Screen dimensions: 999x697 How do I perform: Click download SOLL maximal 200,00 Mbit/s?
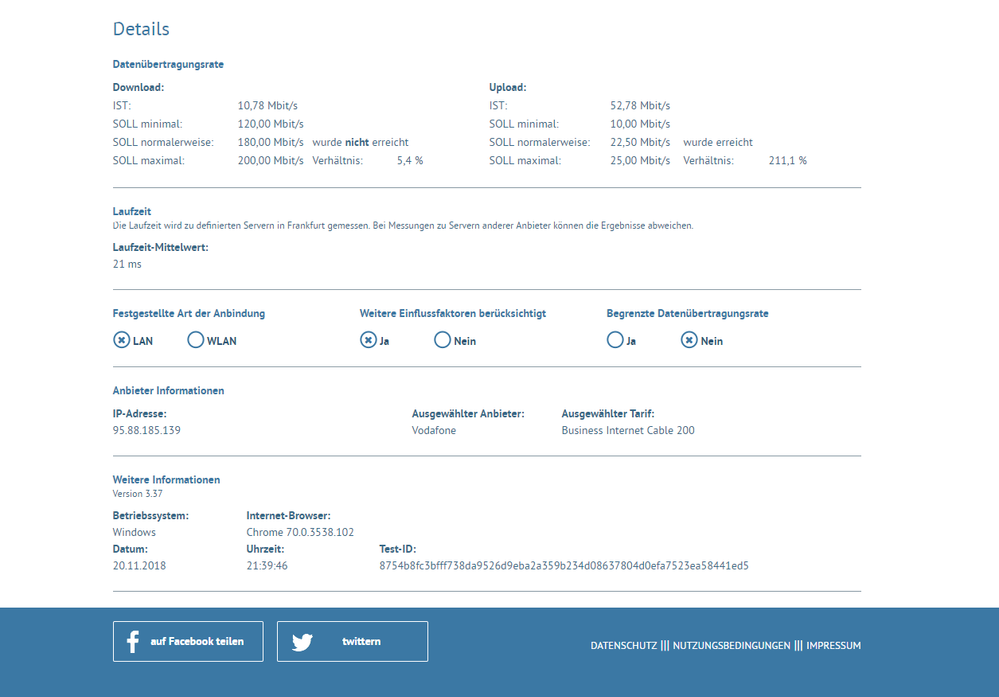[271, 161]
